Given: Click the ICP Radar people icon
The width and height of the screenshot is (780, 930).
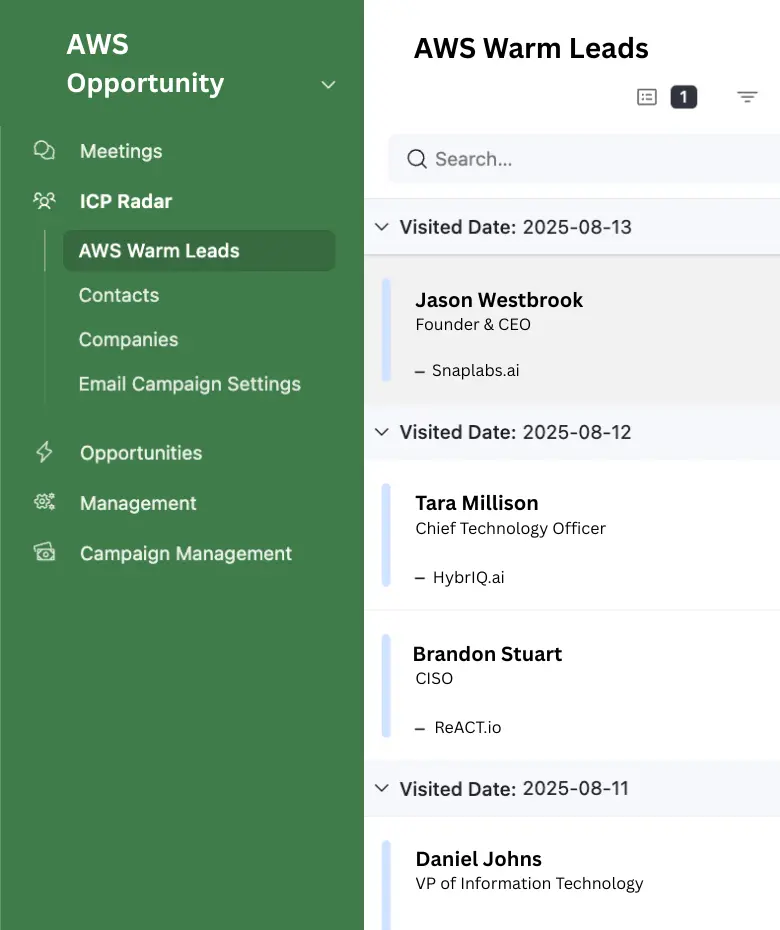Looking at the screenshot, I should click(44, 201).
